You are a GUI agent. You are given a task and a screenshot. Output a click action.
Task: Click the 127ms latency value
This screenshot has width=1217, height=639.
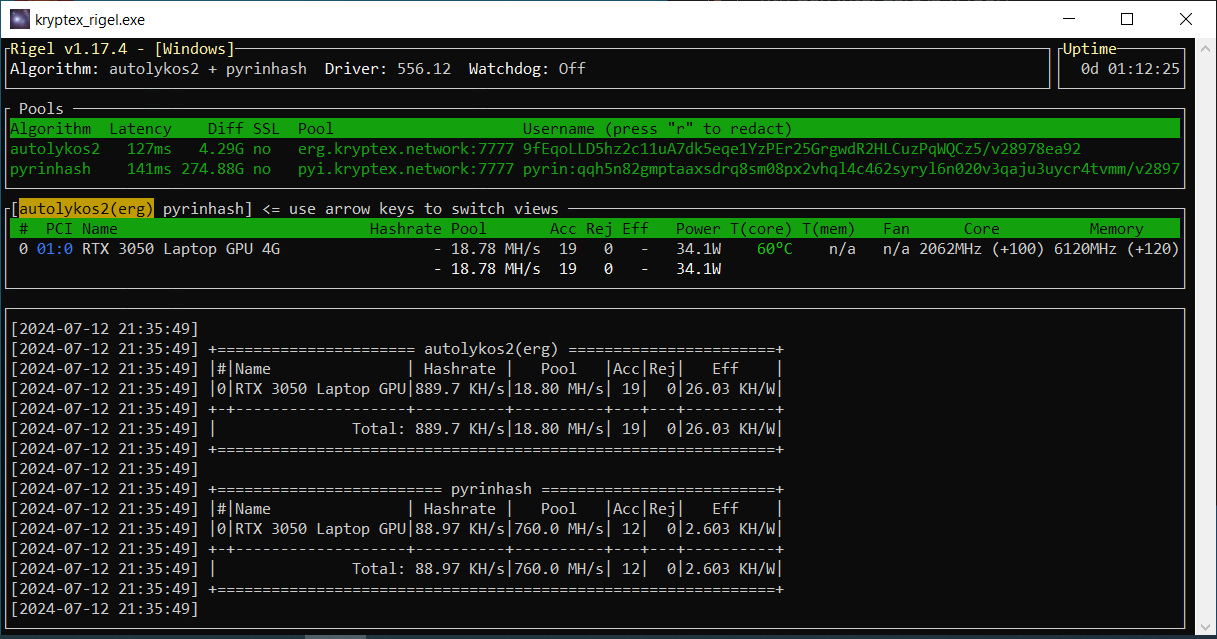[x=149, y=148]
